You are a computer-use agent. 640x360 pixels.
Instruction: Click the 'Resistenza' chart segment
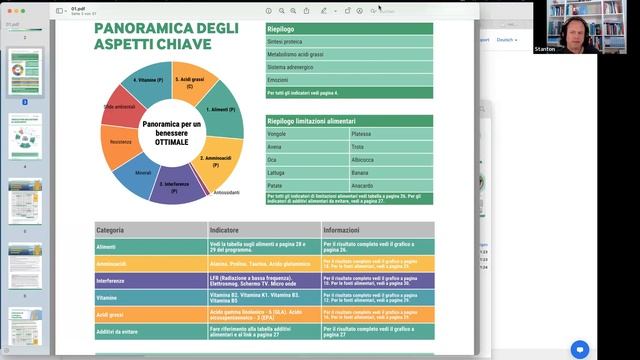pos(120,142)
